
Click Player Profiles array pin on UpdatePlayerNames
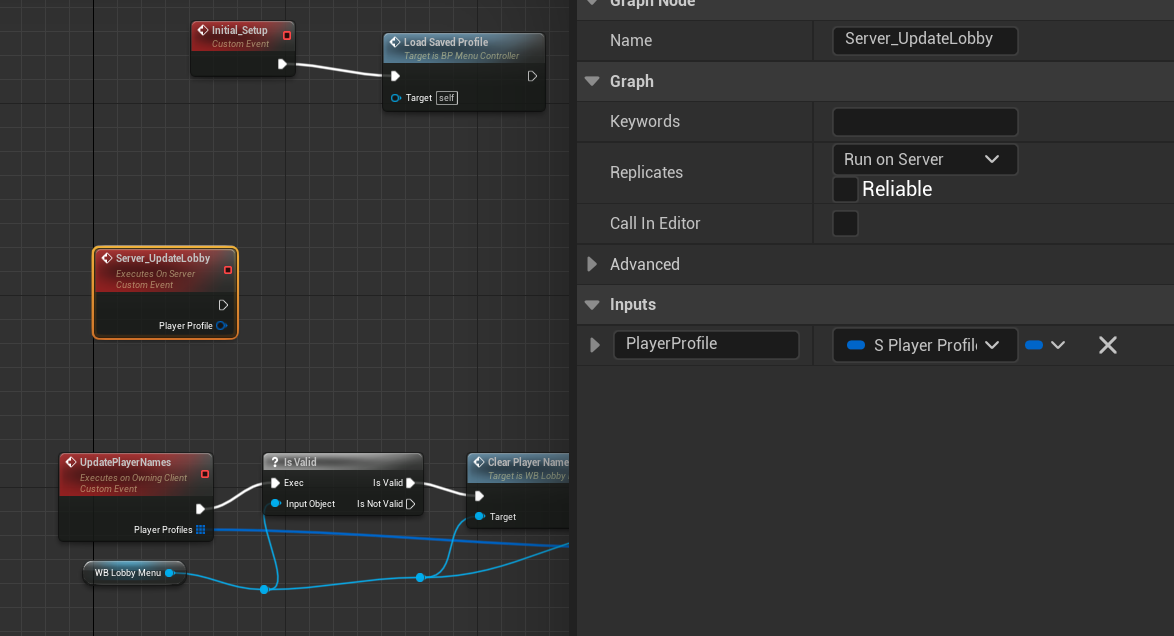click(201, 530)
